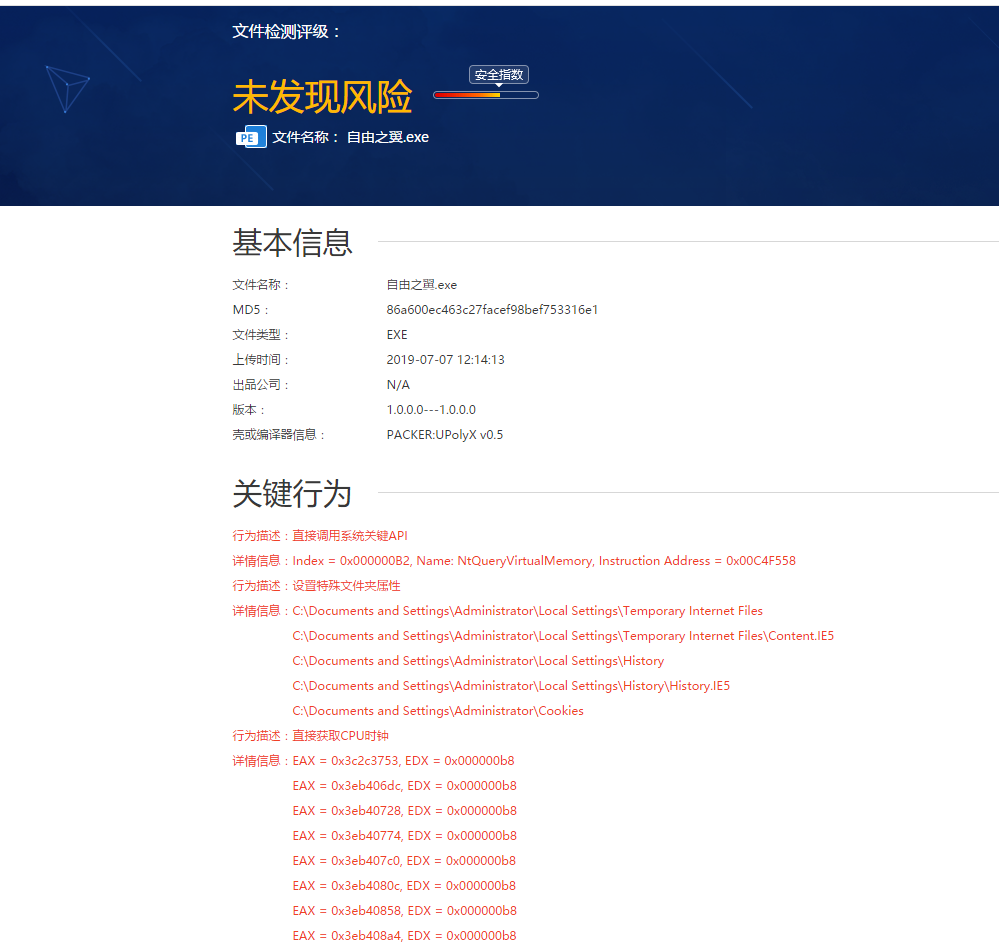Click the EXE file type value
Image resolution: width=999 pixels, height=944 pixels.
click(397, 335)
